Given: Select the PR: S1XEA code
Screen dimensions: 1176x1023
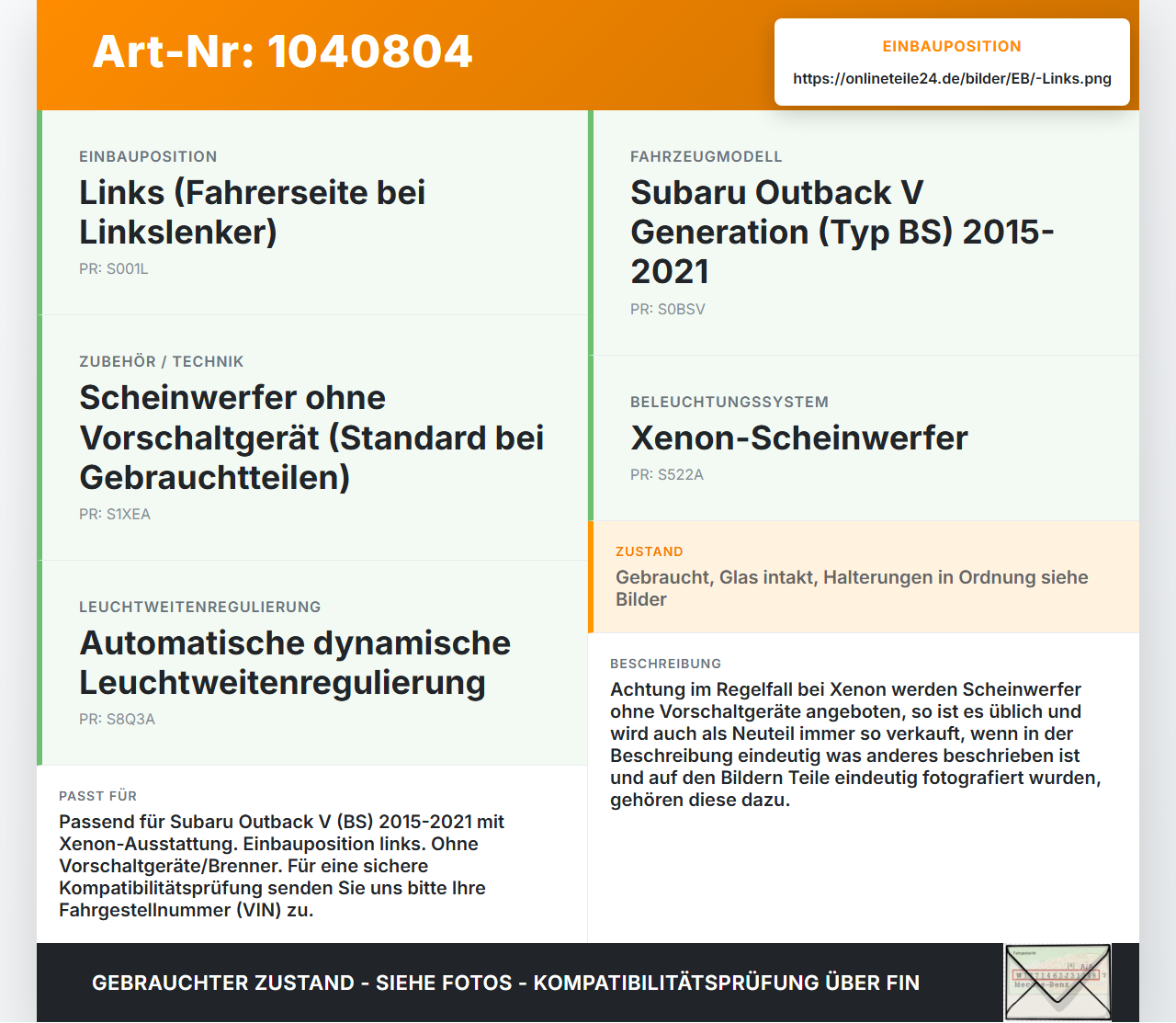Looking at the screenshot, I should click(115, 515).
